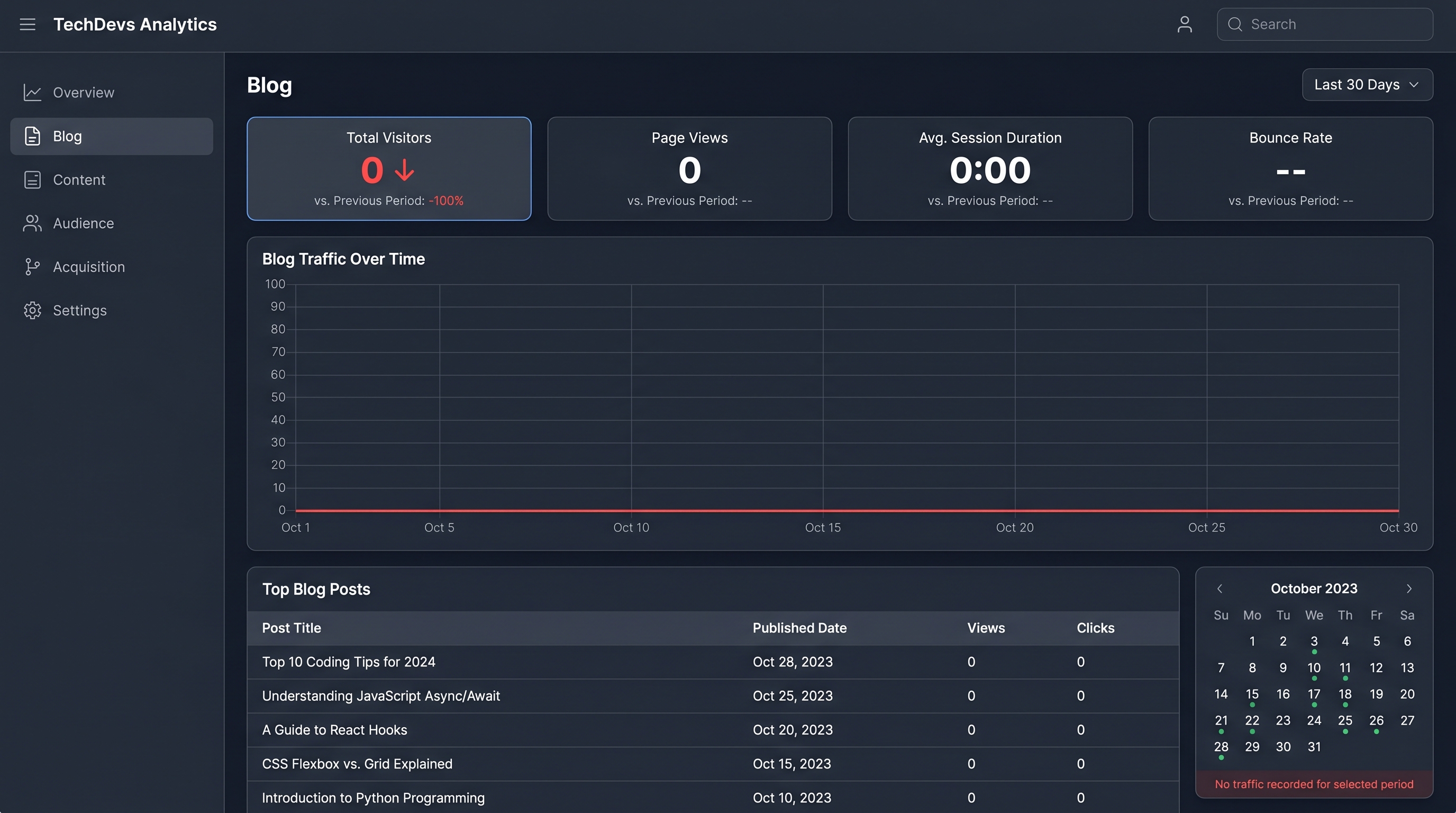Open 'Introduction to Python Programming' row
Screen dimensions: 1456x813
713,798
